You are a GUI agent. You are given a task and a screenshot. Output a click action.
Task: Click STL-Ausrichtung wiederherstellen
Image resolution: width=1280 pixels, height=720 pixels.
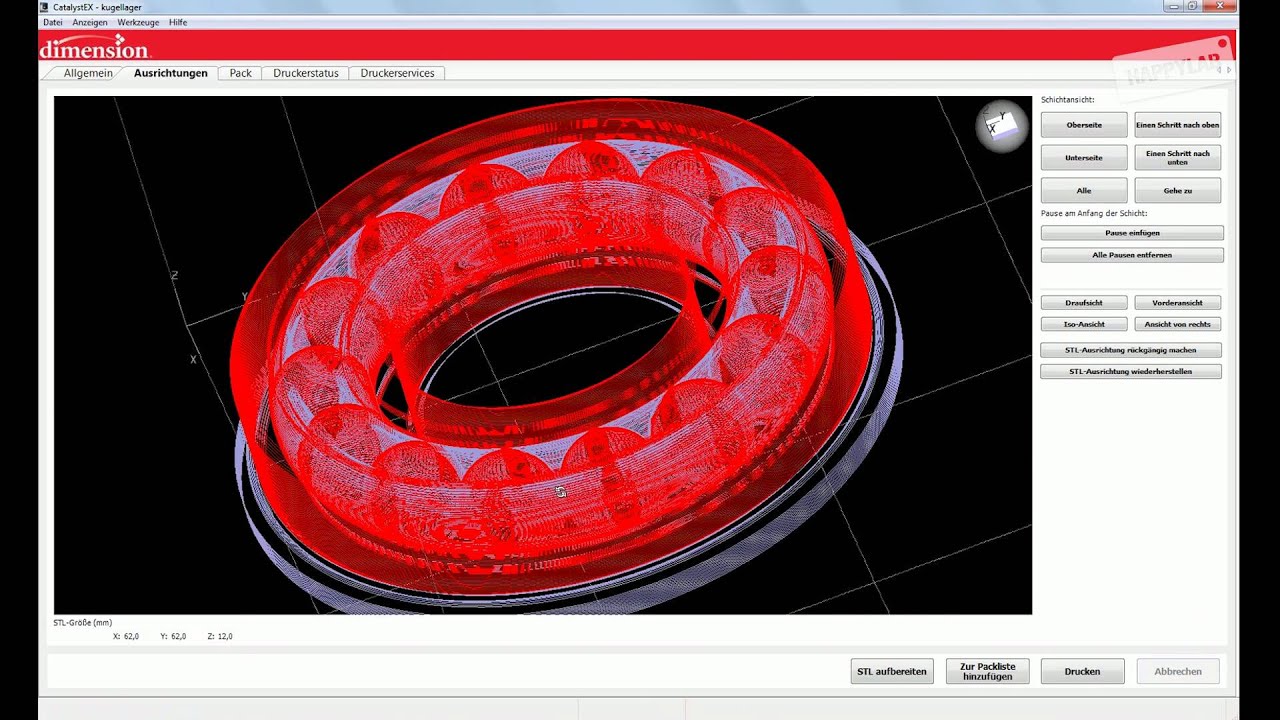[x=1132, y=371]
